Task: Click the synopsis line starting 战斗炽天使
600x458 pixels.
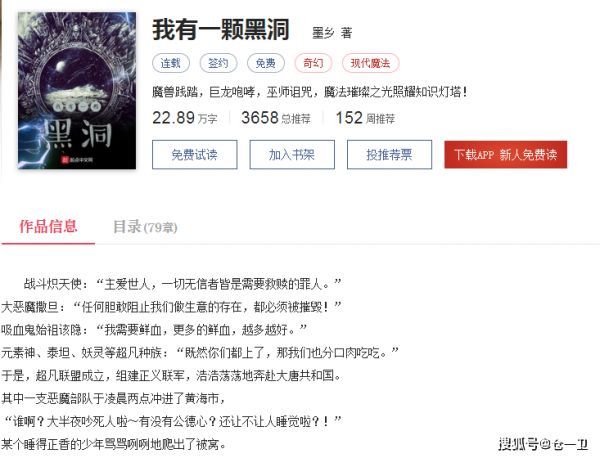Action: coord(183,284)
